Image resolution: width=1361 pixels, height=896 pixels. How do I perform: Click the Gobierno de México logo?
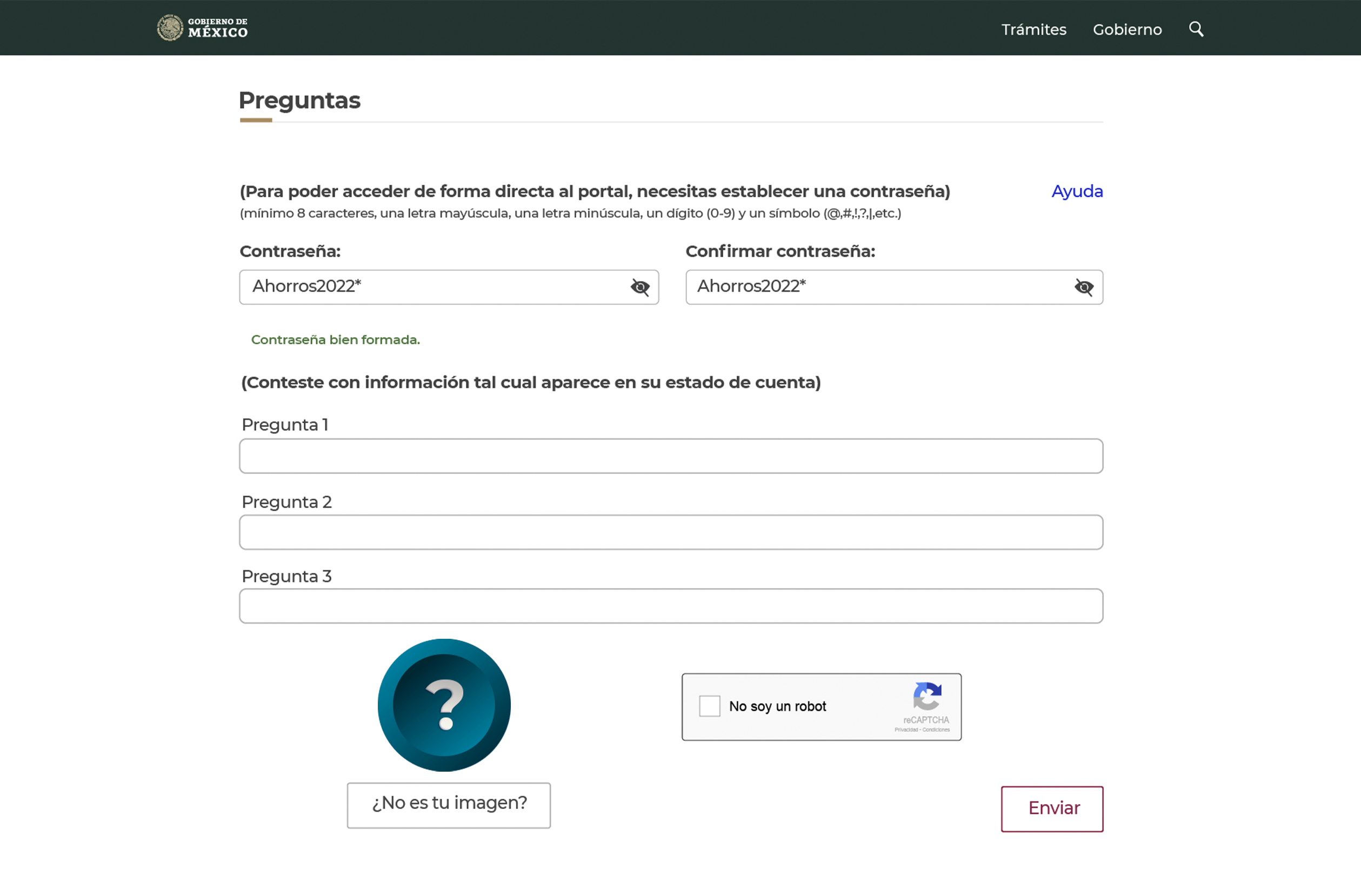coord(202,28)
